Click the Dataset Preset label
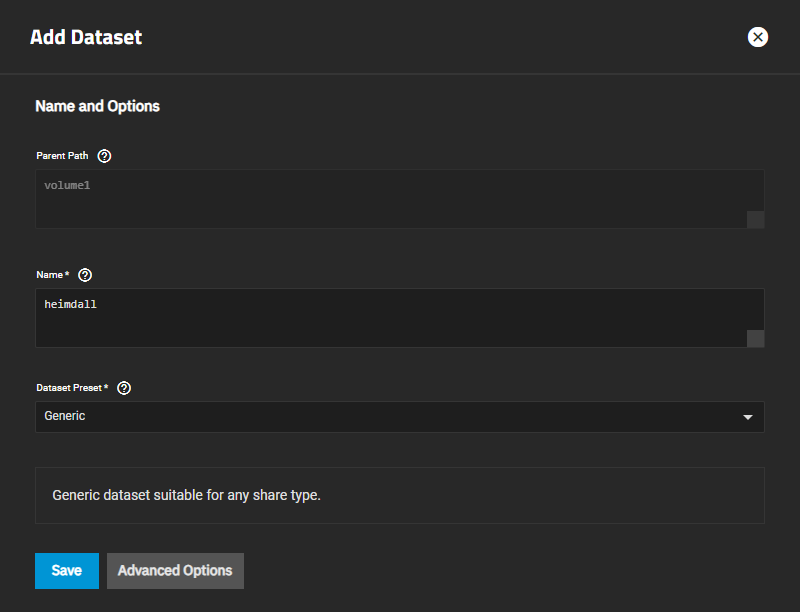The height and width of the screenshot is (612, 800). click(72, 388)
